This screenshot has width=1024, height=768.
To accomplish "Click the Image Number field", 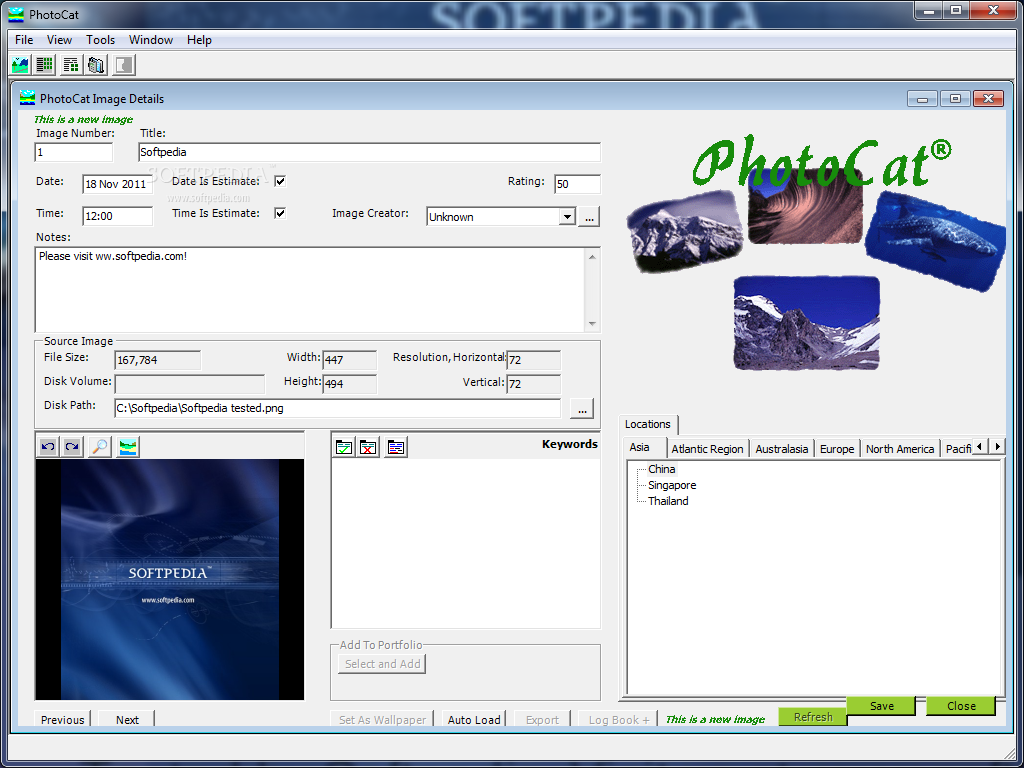I will tap(74, 152).
